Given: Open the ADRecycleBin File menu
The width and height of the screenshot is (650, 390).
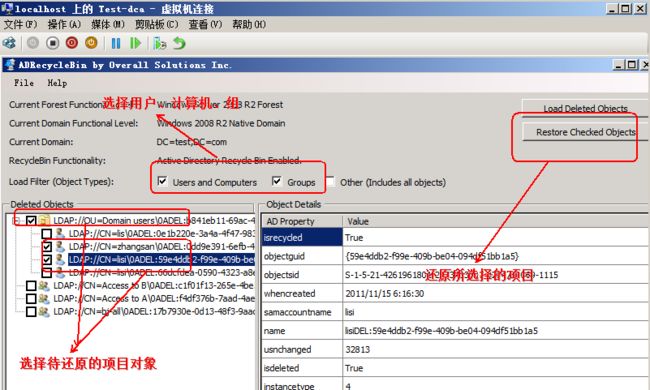Looking at the screenshot, I should click(x=24, y=83).
